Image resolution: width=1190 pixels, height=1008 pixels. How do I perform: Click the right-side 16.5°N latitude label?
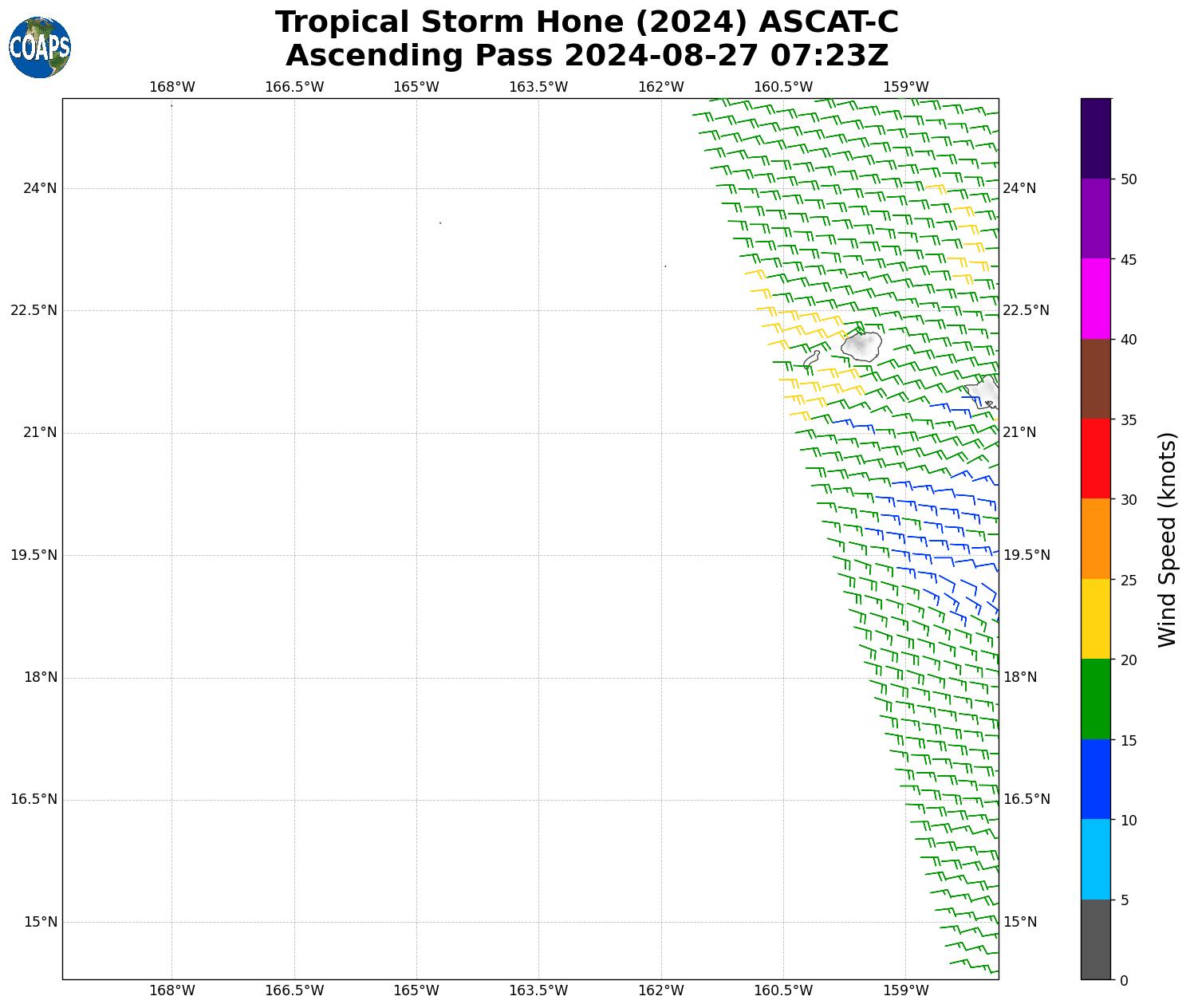[x=1026, y=799]
